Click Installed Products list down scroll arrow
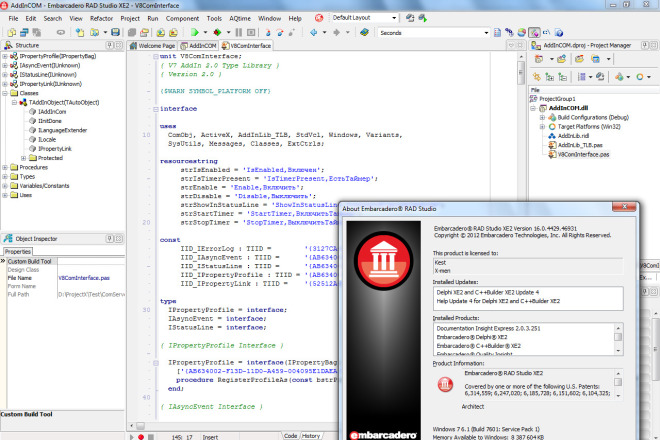This screenshot has width=660, height=440. coord(618,351)
